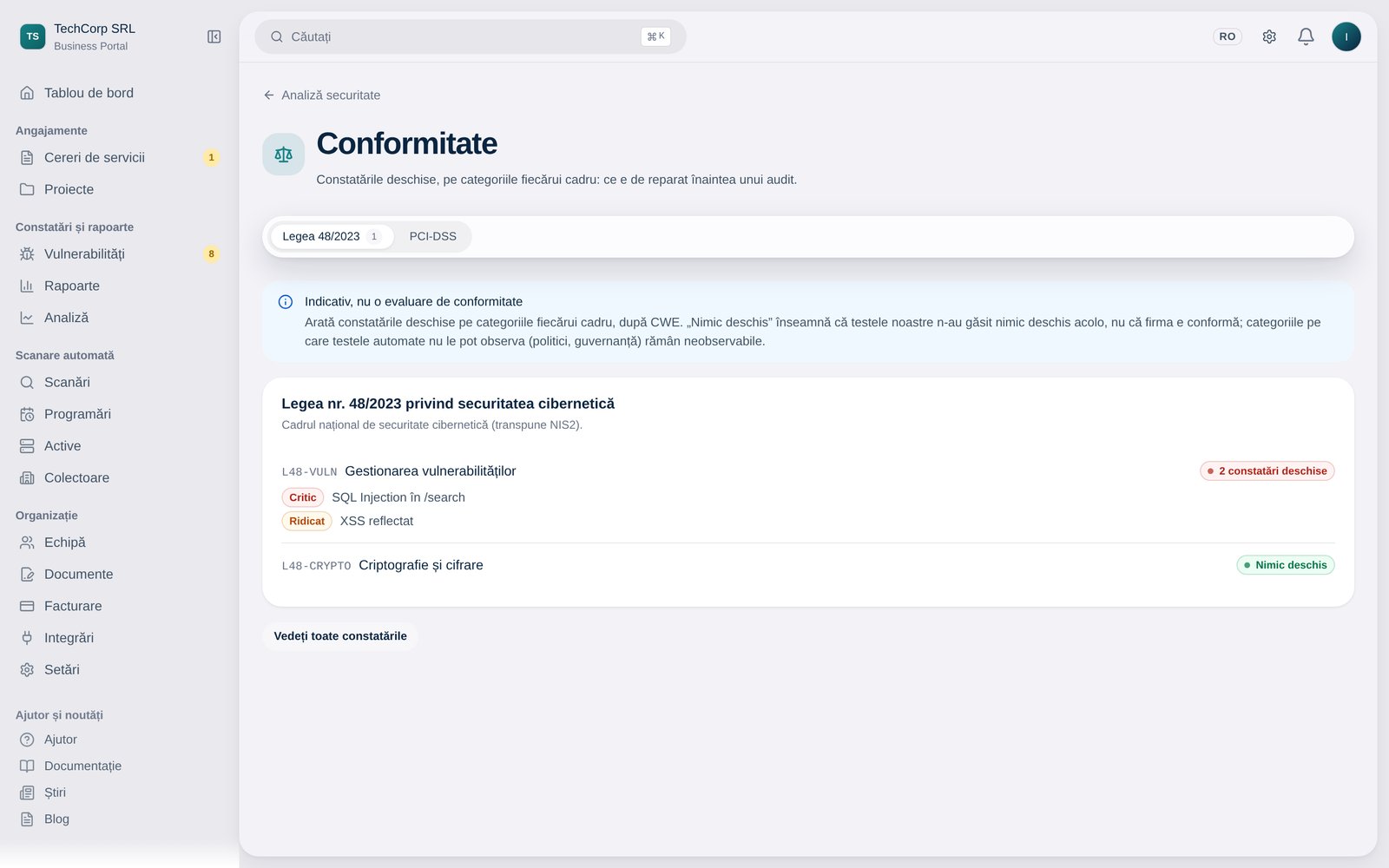Click the line chart icon beside Analiză
Screen dimensions: 1389x868
coord(27,318)
